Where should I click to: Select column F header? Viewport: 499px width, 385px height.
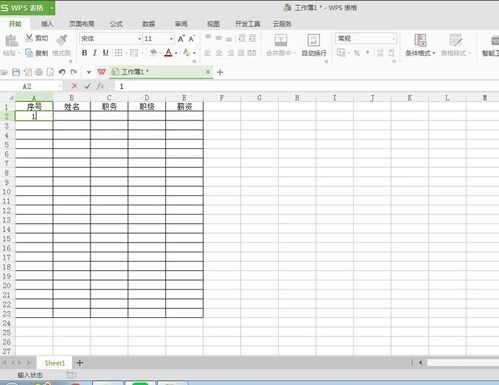tap(222, 98)
